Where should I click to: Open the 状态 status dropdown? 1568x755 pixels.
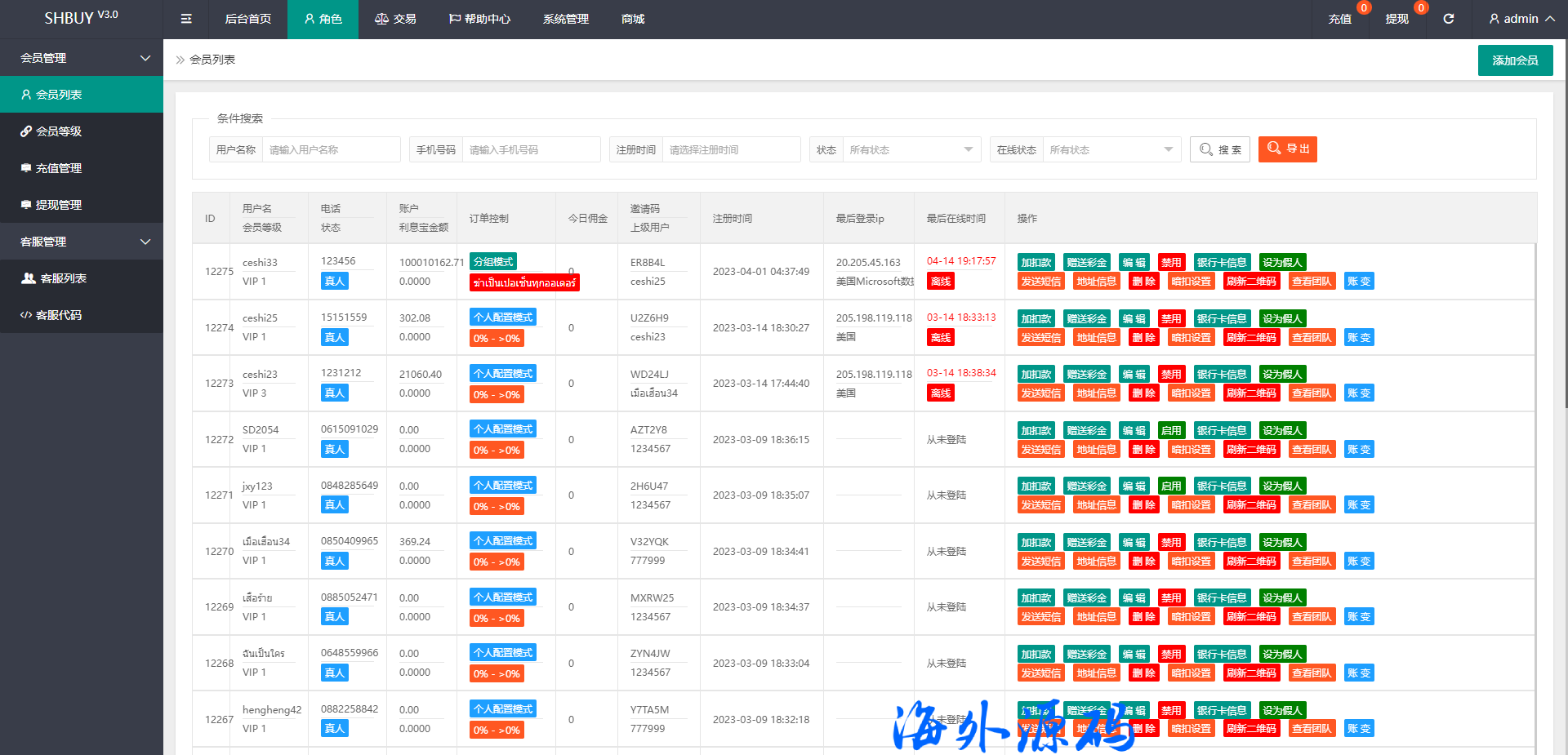(x=911, y=150)
